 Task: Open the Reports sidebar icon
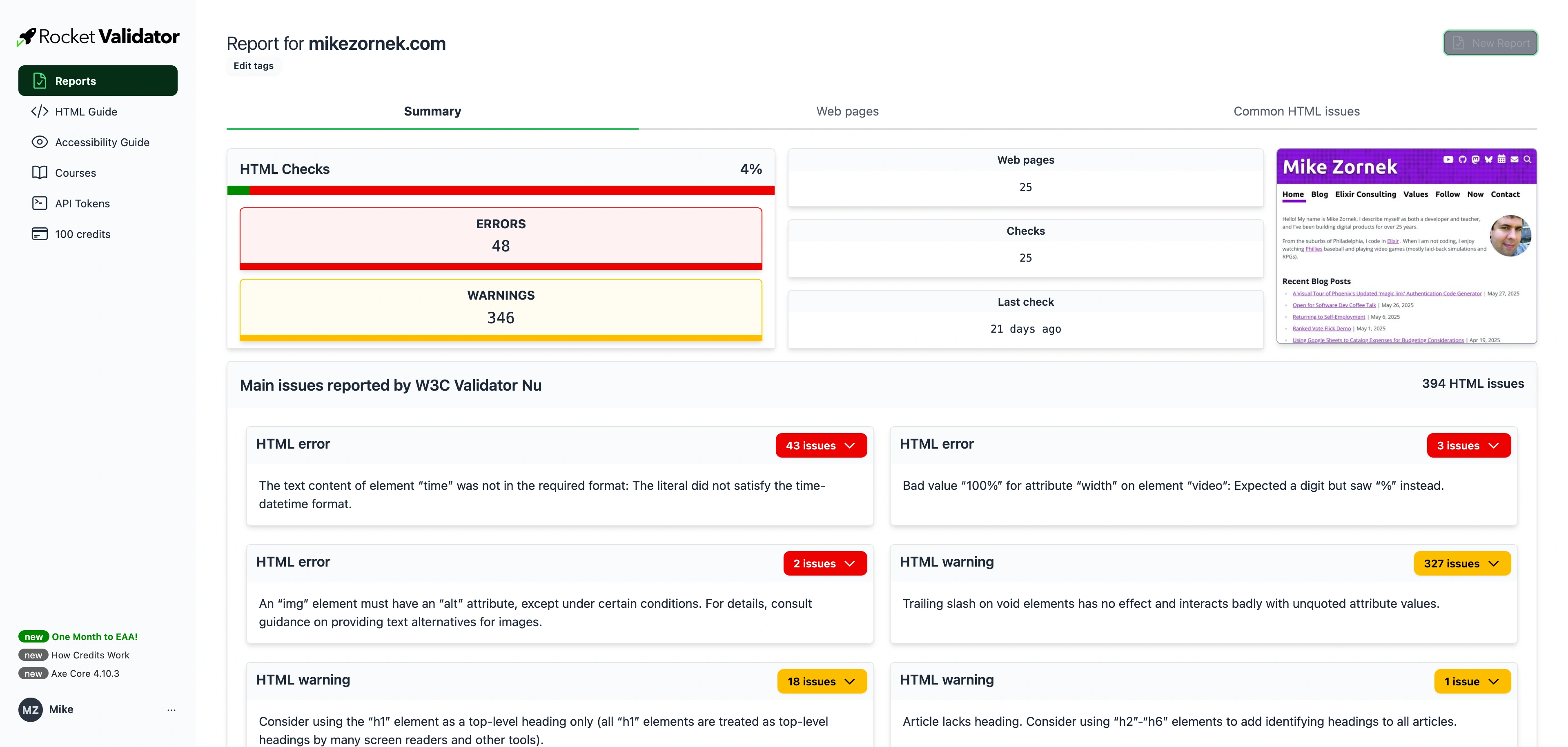(x=40, y=81)
